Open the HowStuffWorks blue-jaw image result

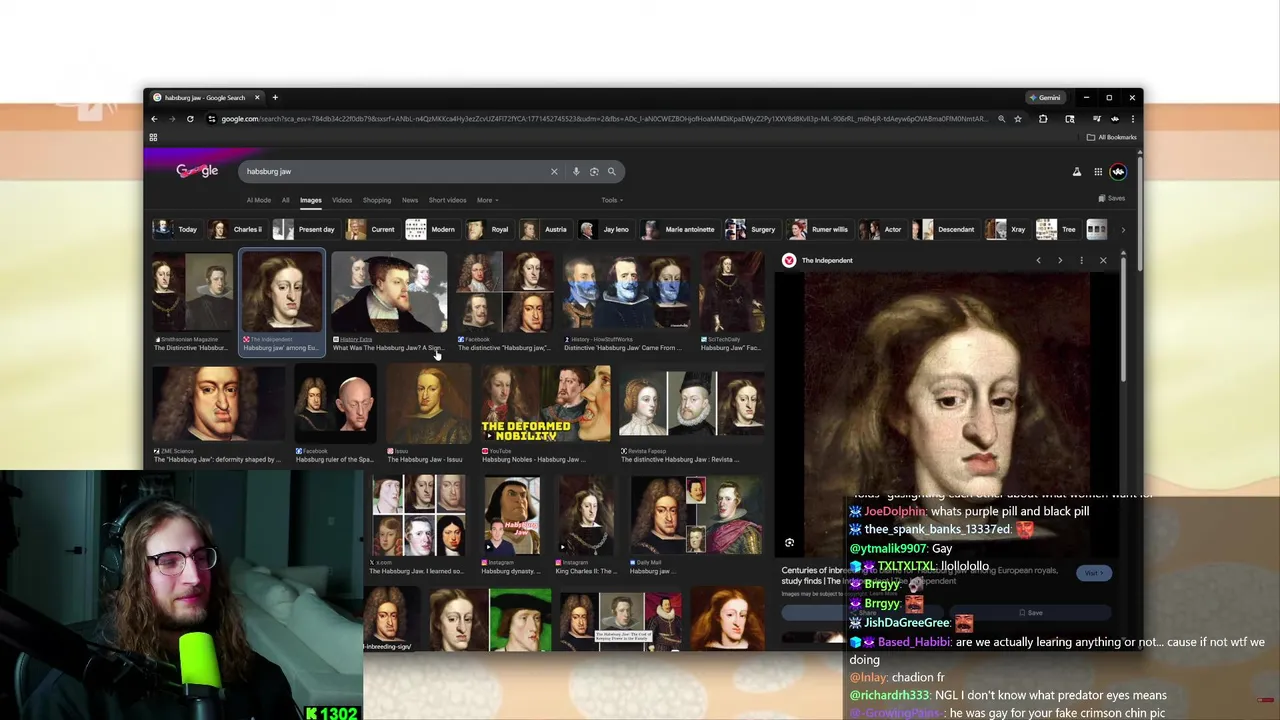pyautogui.click(x=626, y=301)
